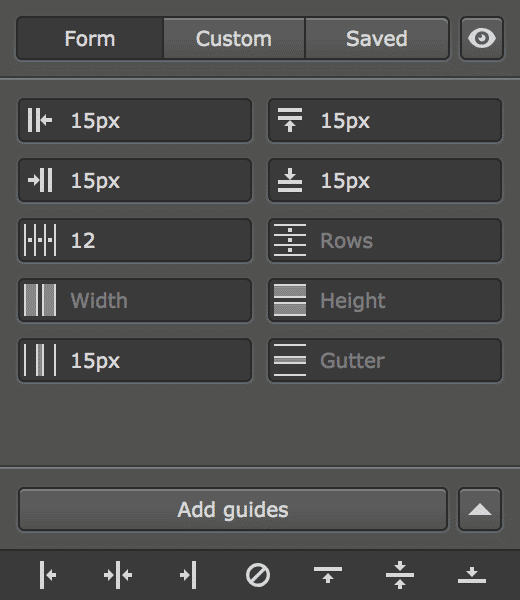
Task: Add a guide to the bottom edge
Action: tap(472, 575)
